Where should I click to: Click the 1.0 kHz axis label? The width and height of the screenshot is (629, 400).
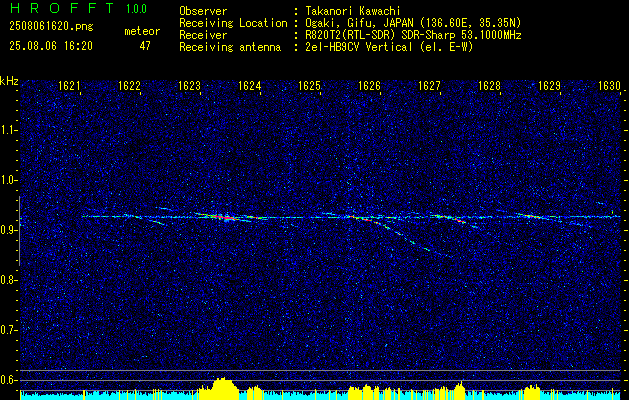[9, 180]
